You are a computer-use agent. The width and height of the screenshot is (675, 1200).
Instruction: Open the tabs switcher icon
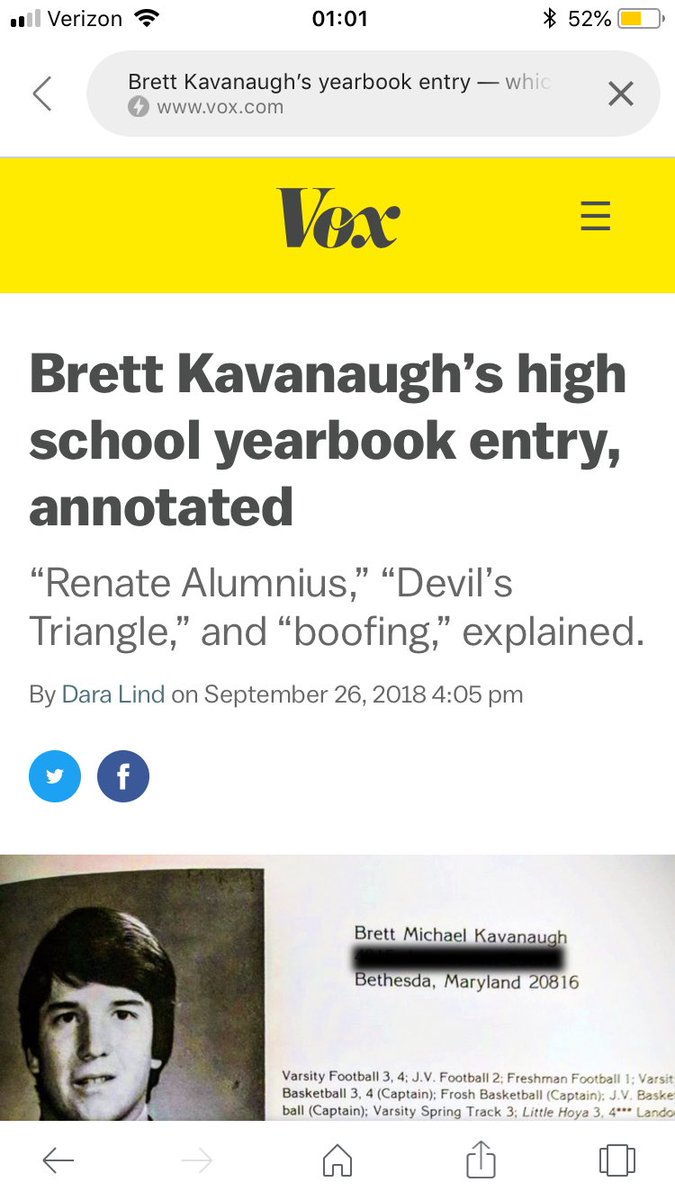tap(617, 1160)
